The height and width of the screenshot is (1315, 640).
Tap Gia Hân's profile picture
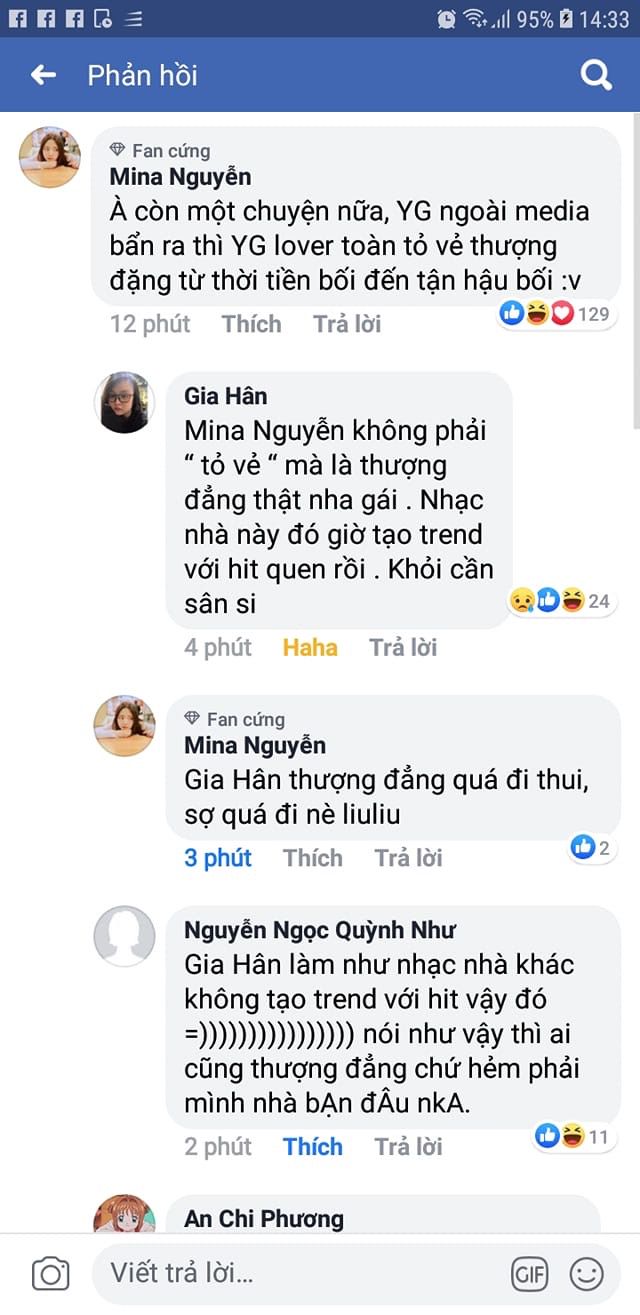(x=124, y=403)
